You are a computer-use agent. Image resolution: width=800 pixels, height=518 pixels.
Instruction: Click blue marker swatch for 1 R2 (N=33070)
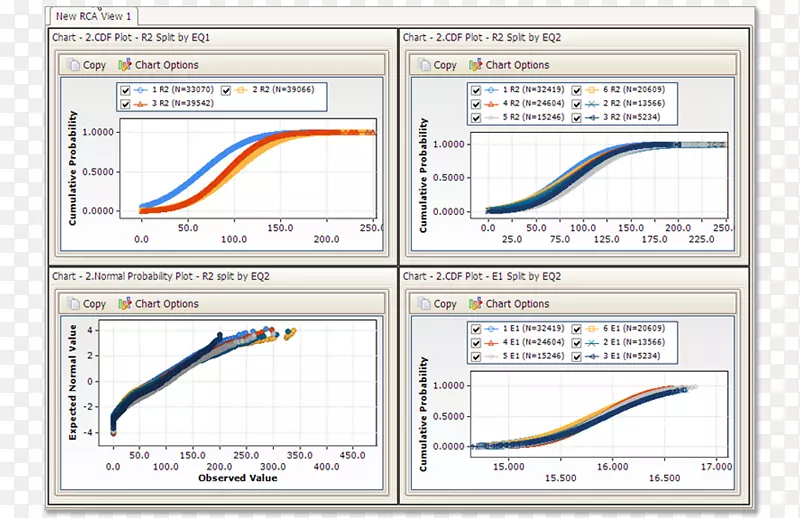[140, 90]
